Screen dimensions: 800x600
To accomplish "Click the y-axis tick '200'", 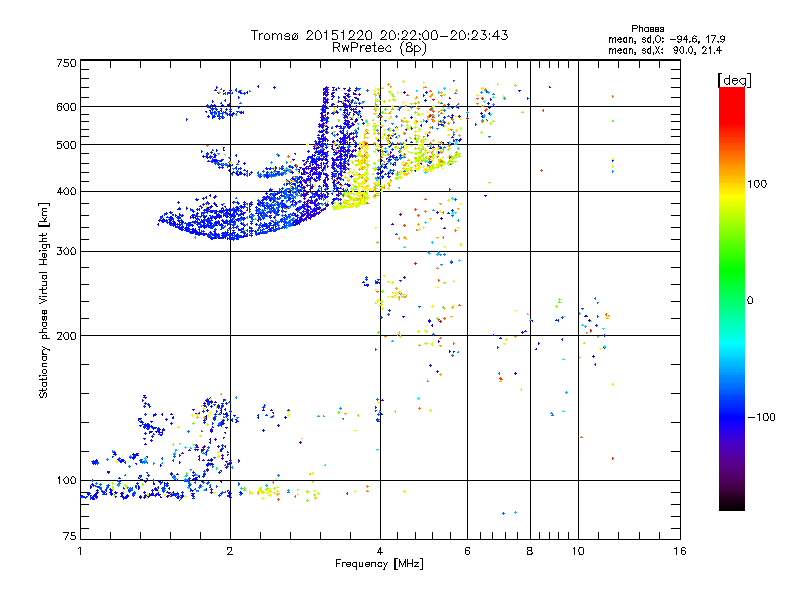I will click(66, 336).
